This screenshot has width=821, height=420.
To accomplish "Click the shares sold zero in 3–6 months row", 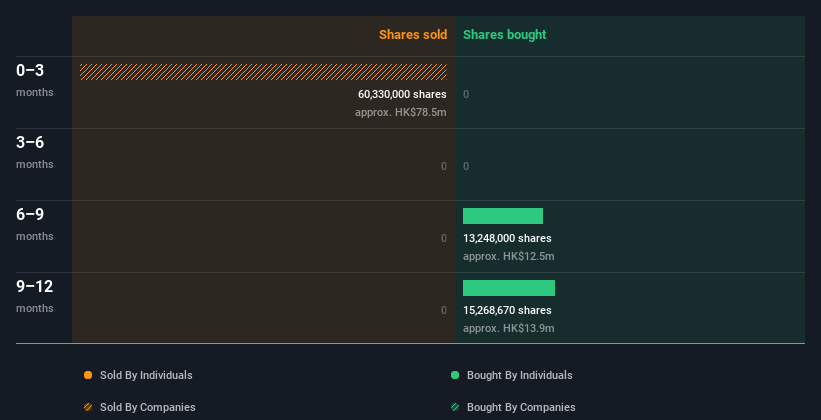I will pyautogui.click(x=444, y=167).
